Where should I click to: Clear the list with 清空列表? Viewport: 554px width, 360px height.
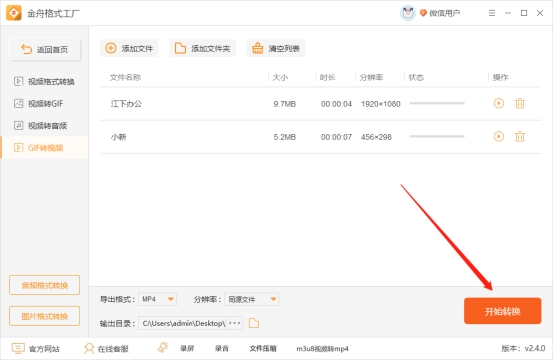click(x=276, y=48)
